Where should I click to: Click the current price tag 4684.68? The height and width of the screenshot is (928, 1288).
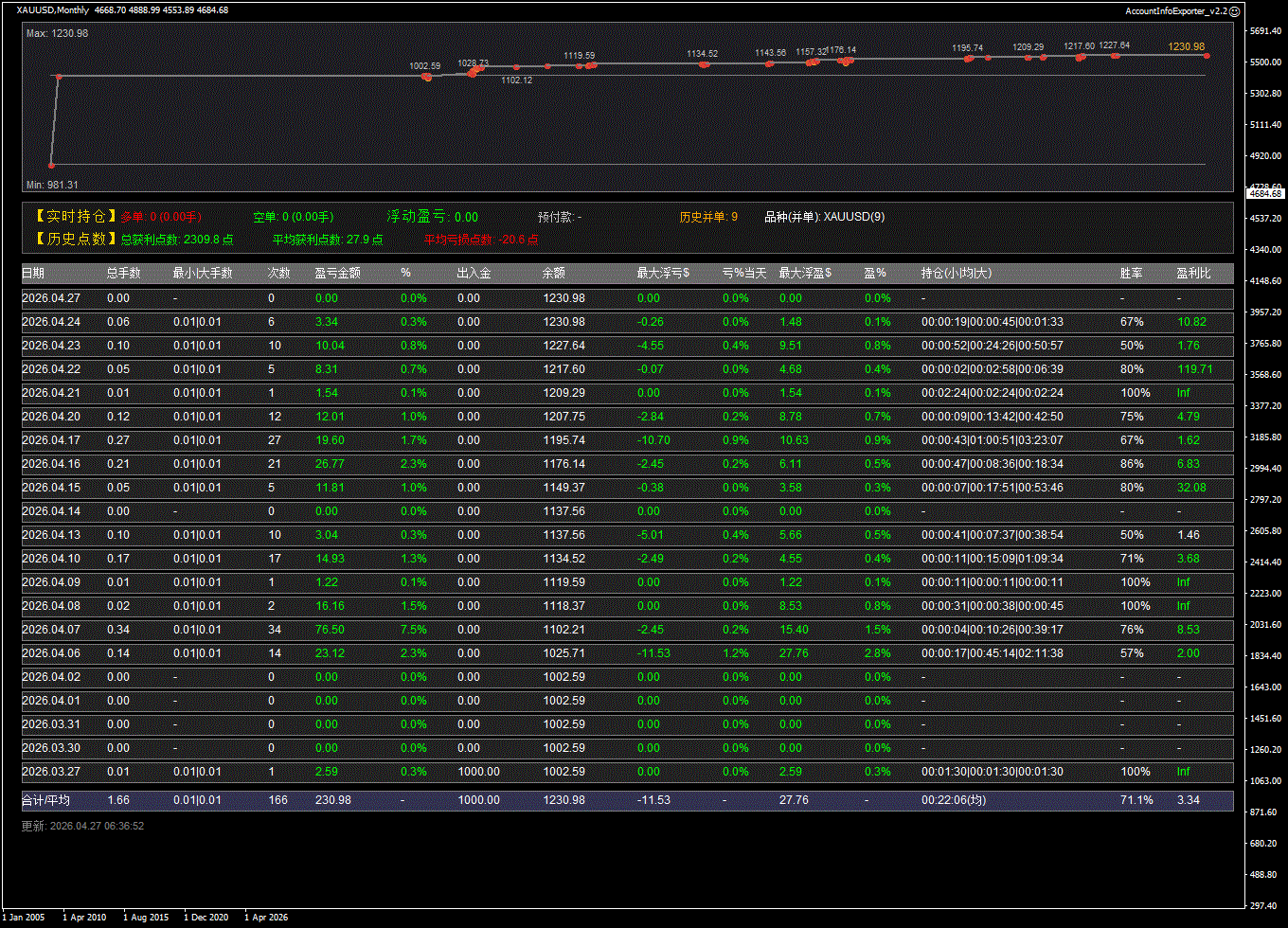1265,193
